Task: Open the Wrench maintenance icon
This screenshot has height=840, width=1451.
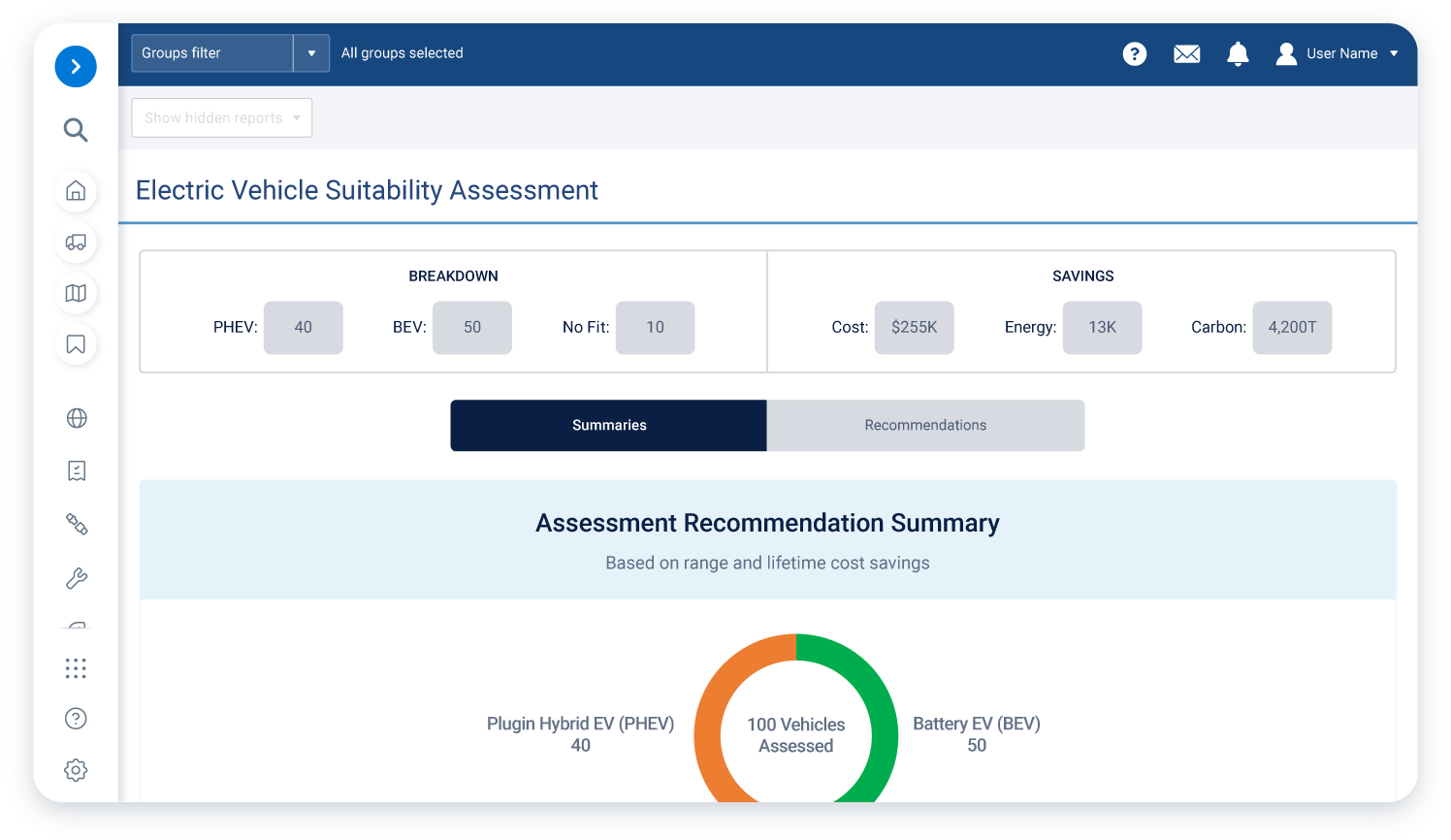Action: (x=76, y=577)
